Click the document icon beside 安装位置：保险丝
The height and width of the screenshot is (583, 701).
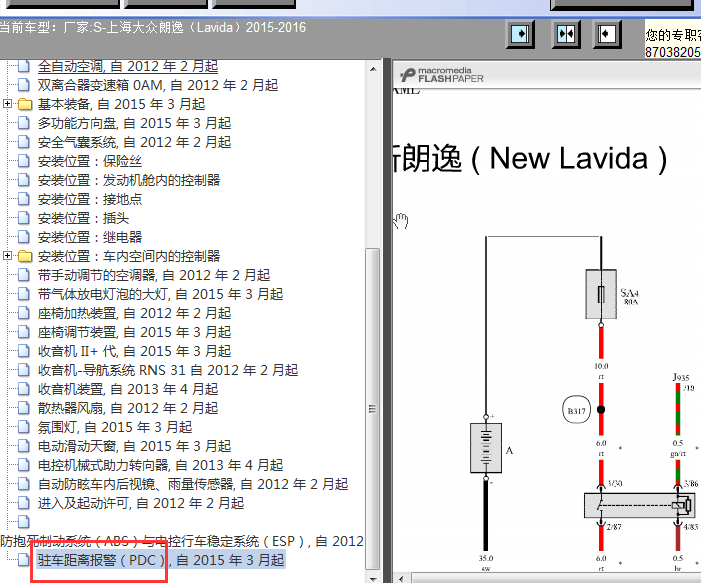pos(24,161)
